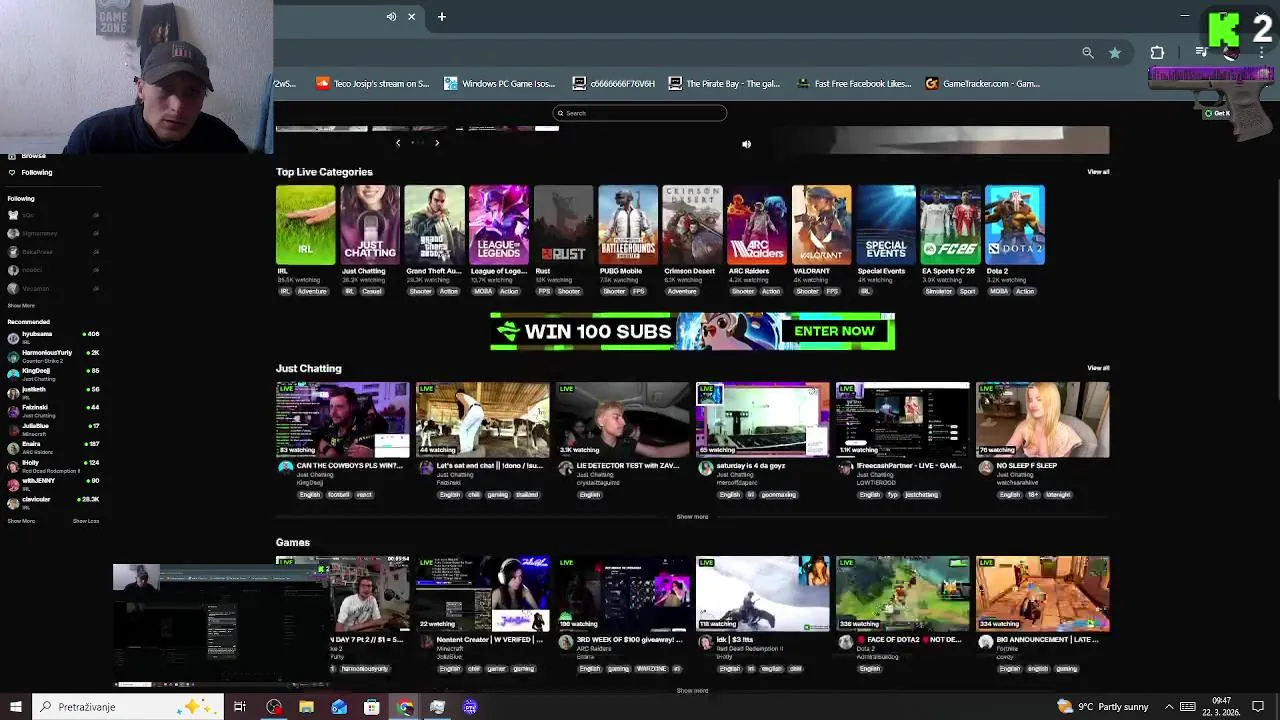Open recommended channel clavicular

click(53, 502)
